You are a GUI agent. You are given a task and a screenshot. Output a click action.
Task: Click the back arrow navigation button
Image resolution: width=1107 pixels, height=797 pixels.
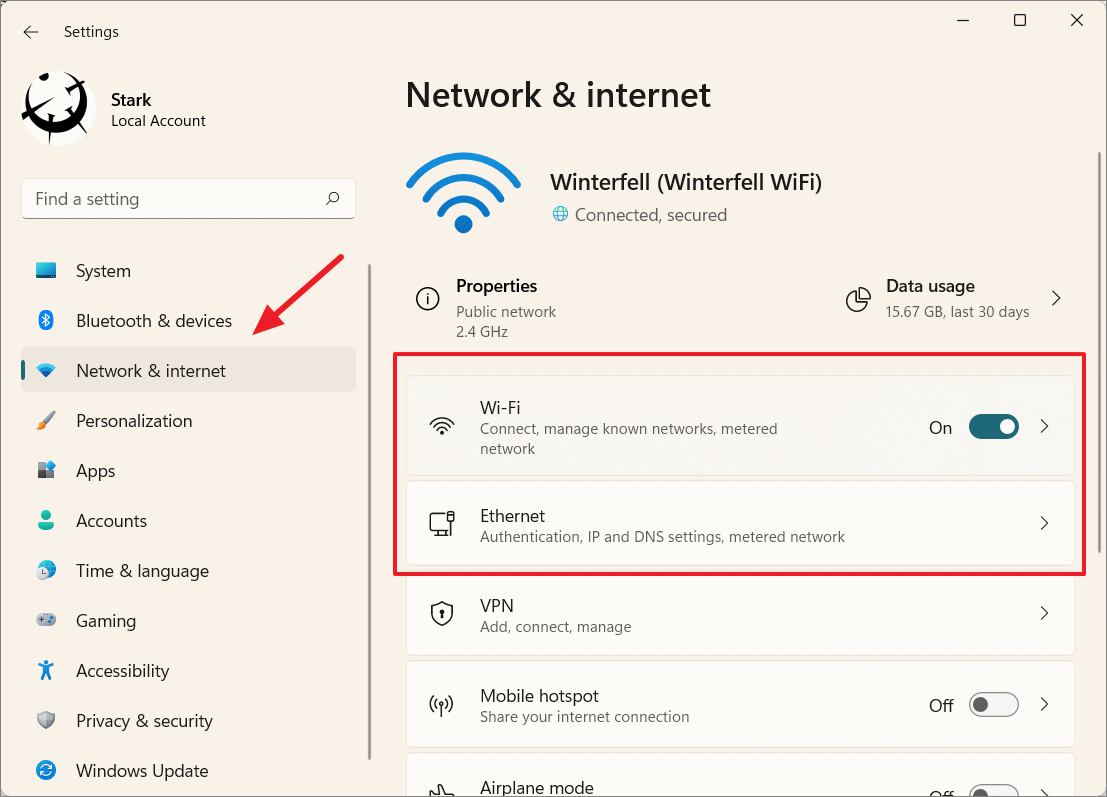tap(30, 31)
